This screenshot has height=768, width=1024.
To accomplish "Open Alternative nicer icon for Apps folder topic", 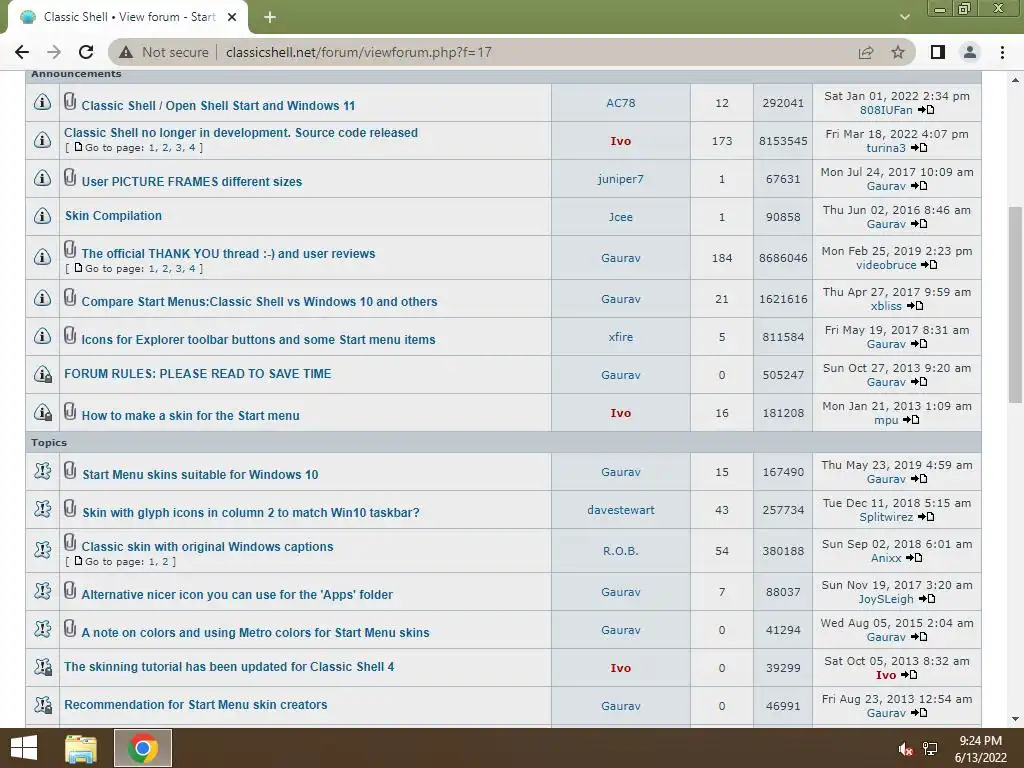I will coord(237,595).
